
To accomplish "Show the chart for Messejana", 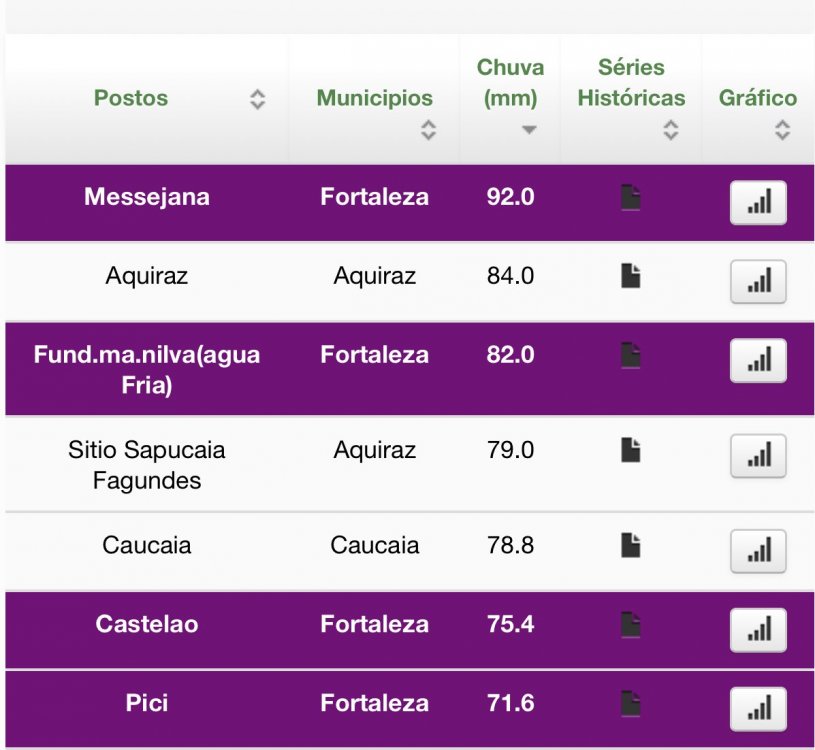I will [x=758, y=203].
